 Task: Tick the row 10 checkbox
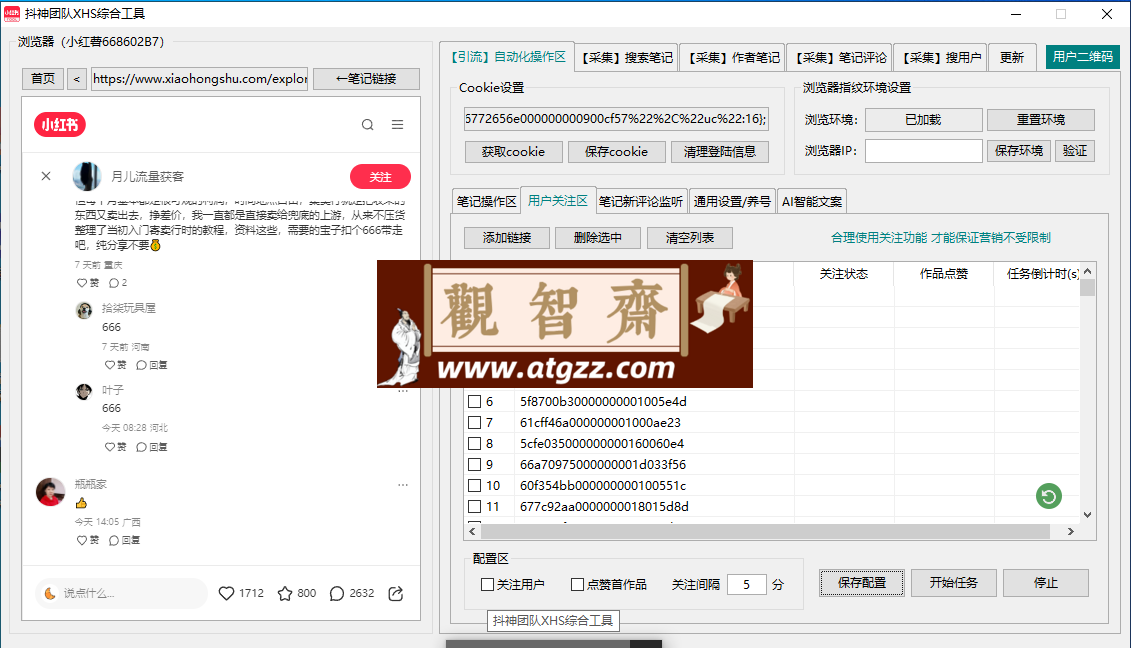point(475,485)
